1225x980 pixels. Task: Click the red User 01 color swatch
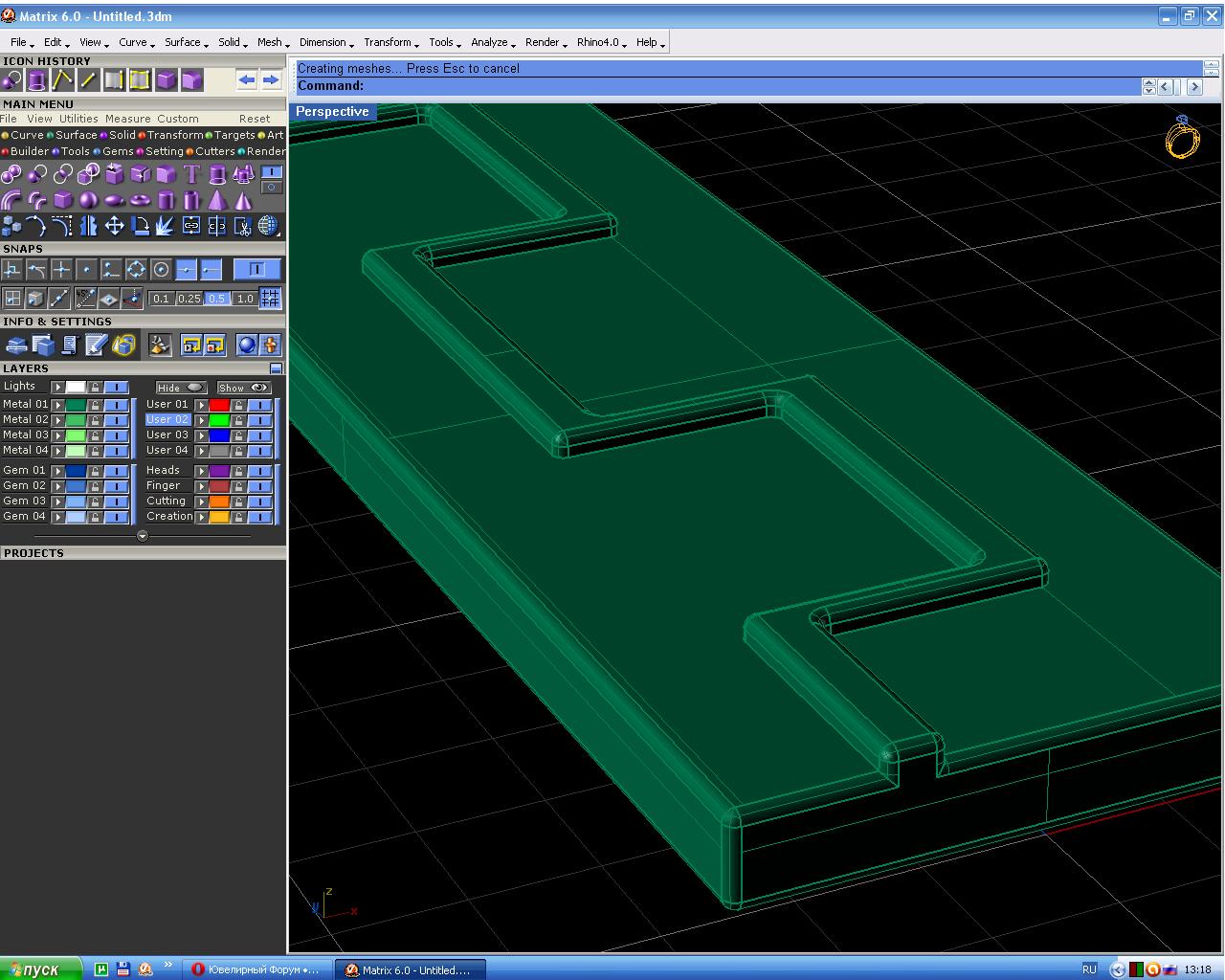(219, 405)
